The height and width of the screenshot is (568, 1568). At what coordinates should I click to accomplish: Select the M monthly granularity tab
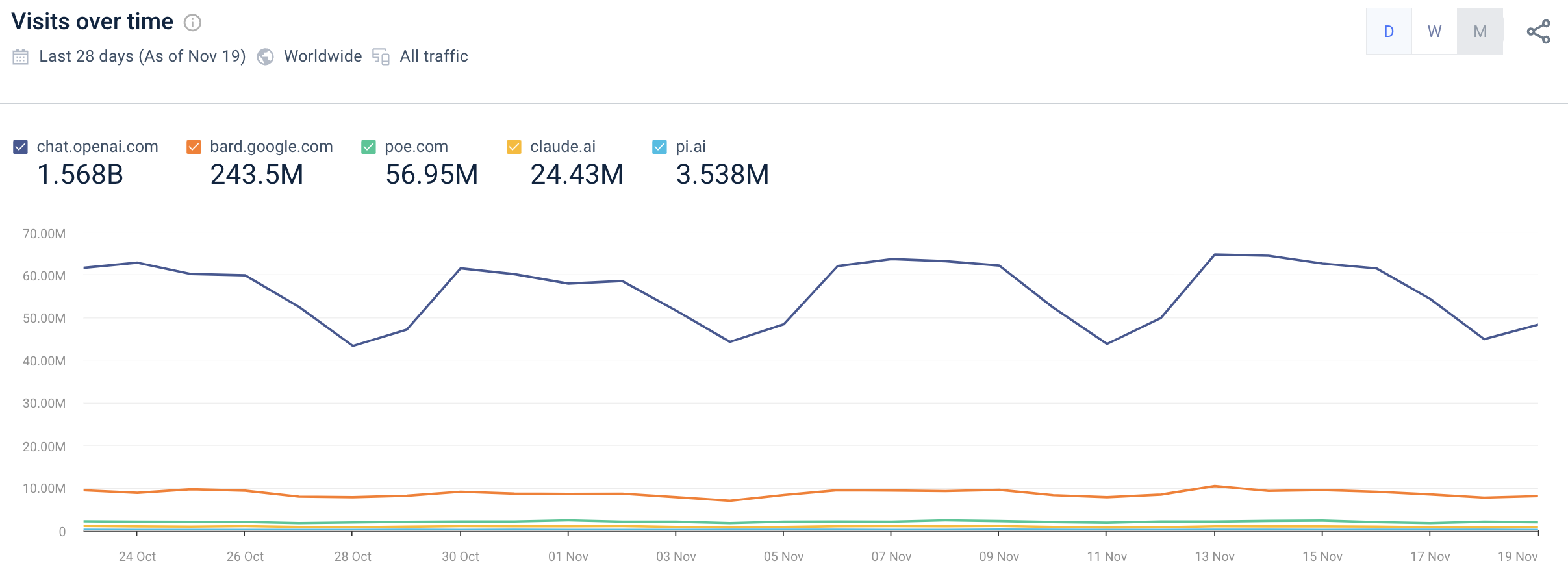(1480, 31)
